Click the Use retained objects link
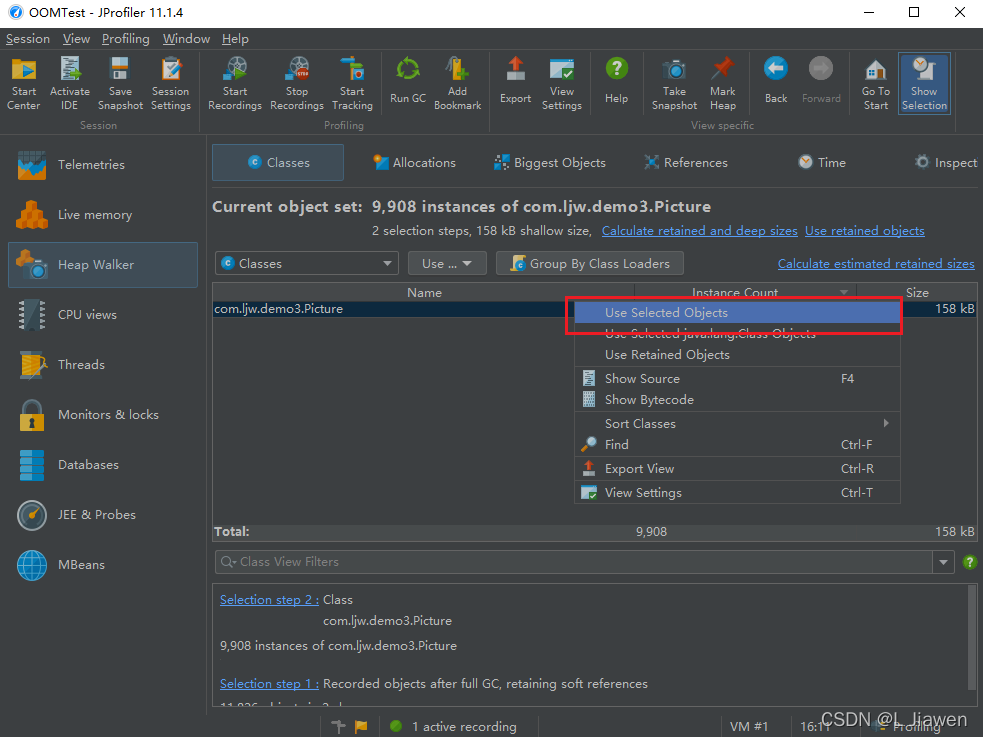 tap(865, 231)
